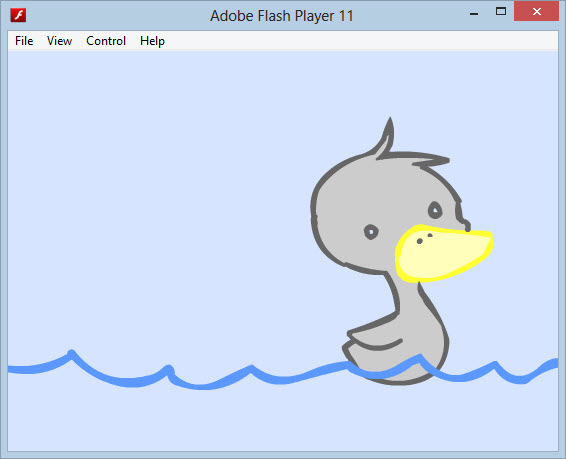Screen dimensions: 566x459
Task: Click the duck's eye in middle of face
Action: (371, 232)
